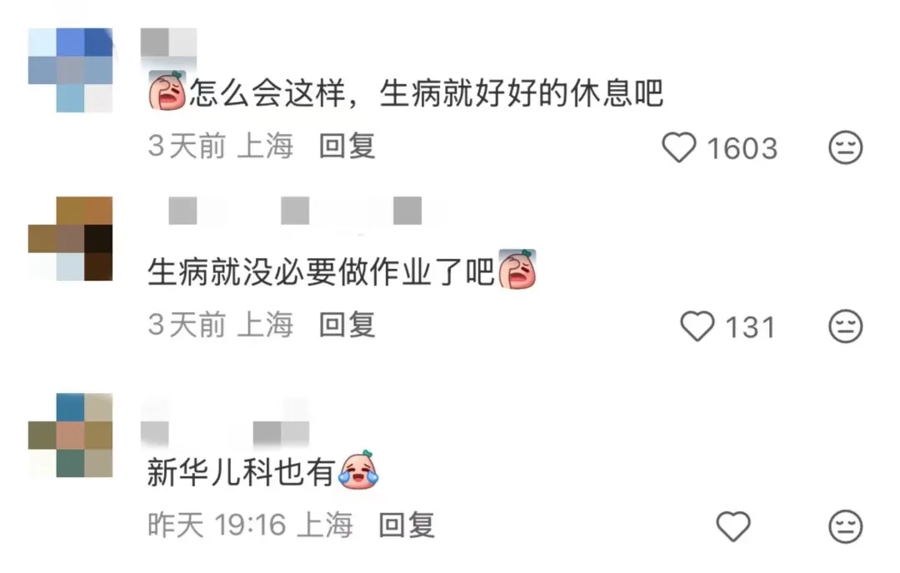This screenshot has height=573, width=900.
Task: Like the comment '新华儿科也有'
Action: [734, 526]
